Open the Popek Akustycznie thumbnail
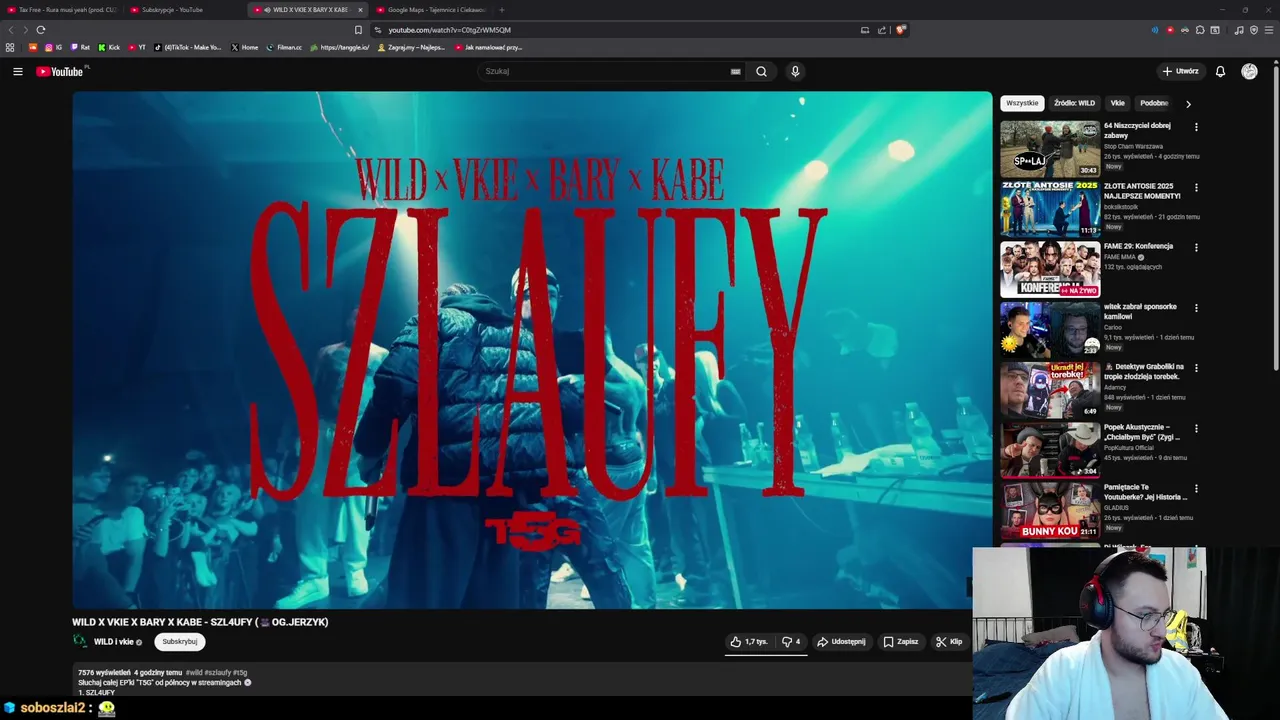 point(1050,450)
